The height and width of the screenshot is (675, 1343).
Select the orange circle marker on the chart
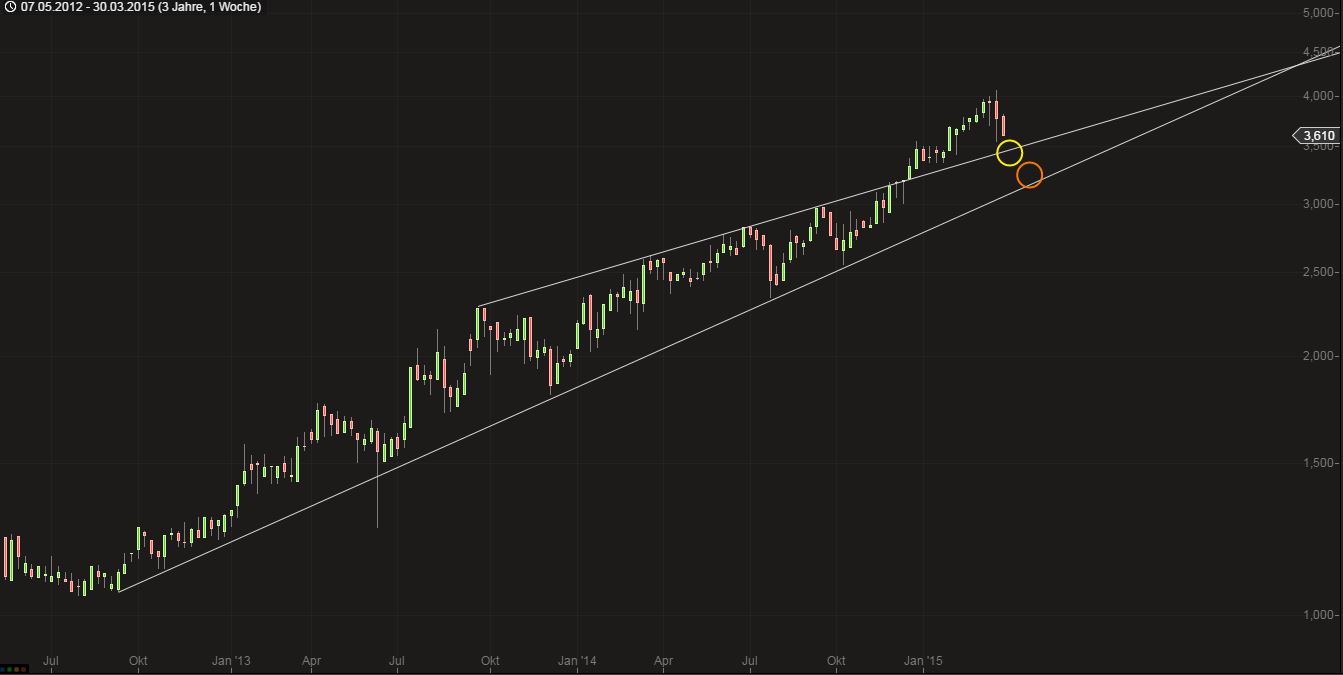[1029, 175]
